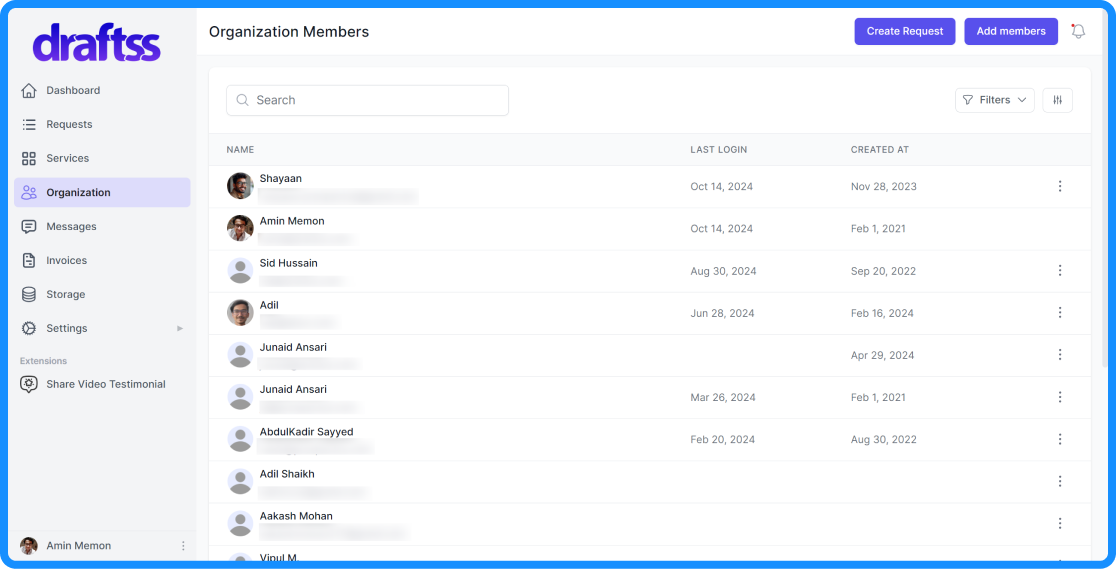Viewport: 1116px width, 569px height.
Task: Go to Settings in the sidebar
Action: pos(67,329)
